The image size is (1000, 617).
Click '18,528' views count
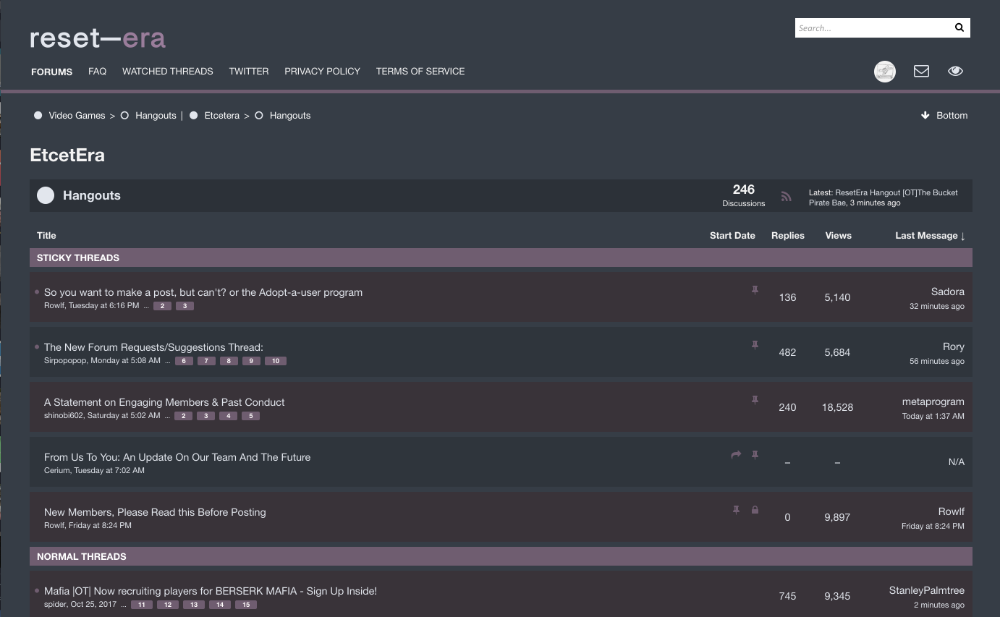click(x=837, y=407)
